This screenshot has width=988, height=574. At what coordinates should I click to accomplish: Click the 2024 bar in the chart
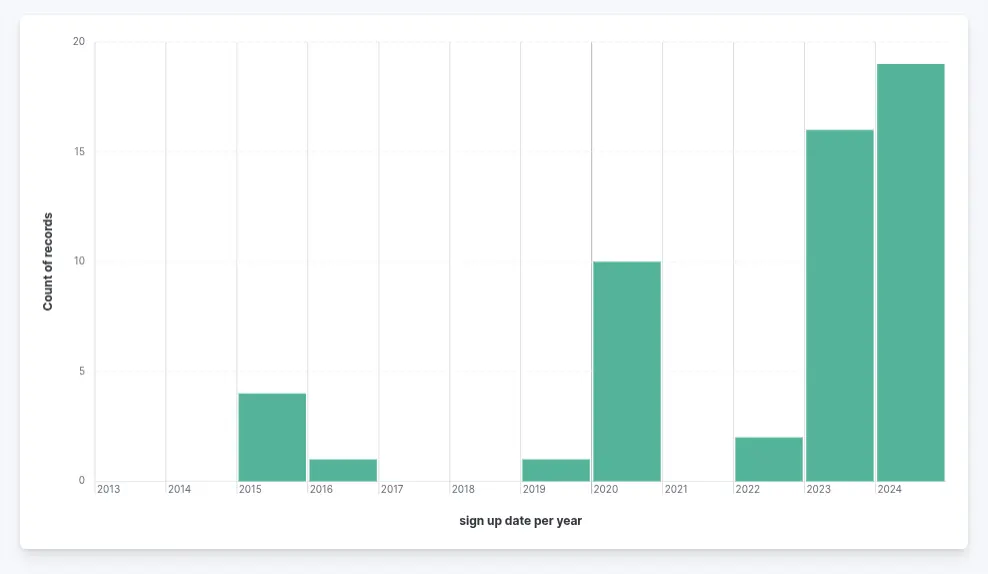(910, 273)
